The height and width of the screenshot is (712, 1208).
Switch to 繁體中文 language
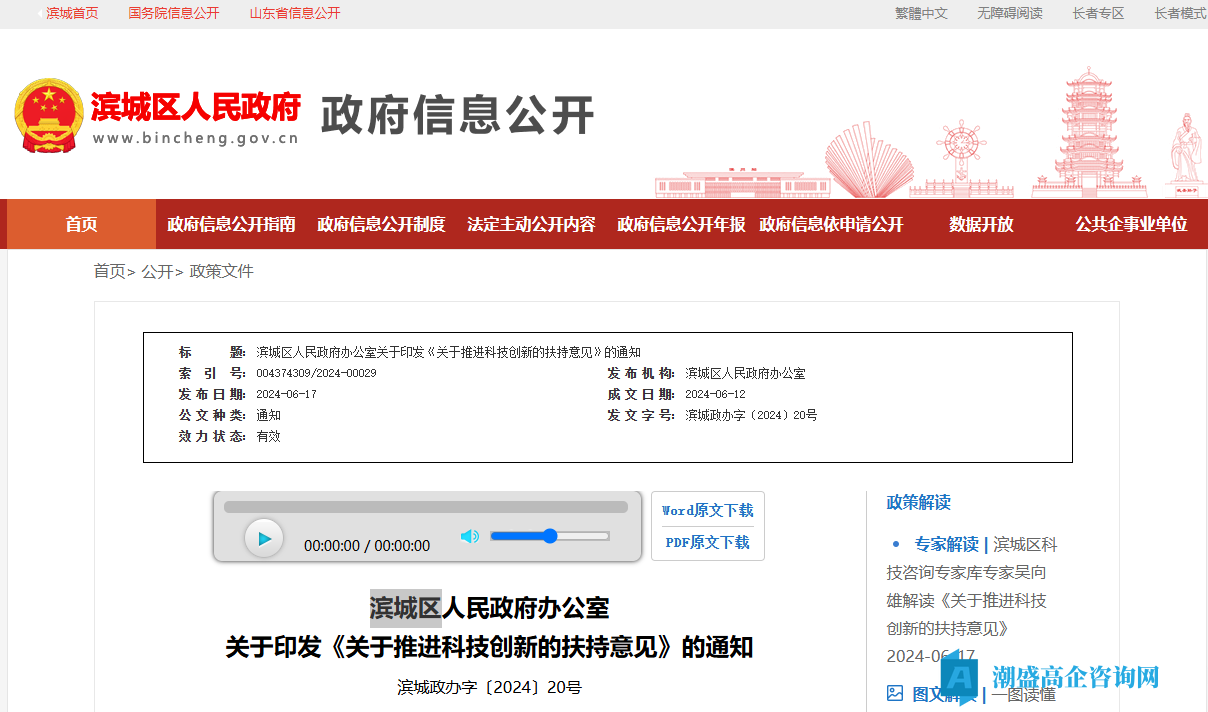coord(921,13)
